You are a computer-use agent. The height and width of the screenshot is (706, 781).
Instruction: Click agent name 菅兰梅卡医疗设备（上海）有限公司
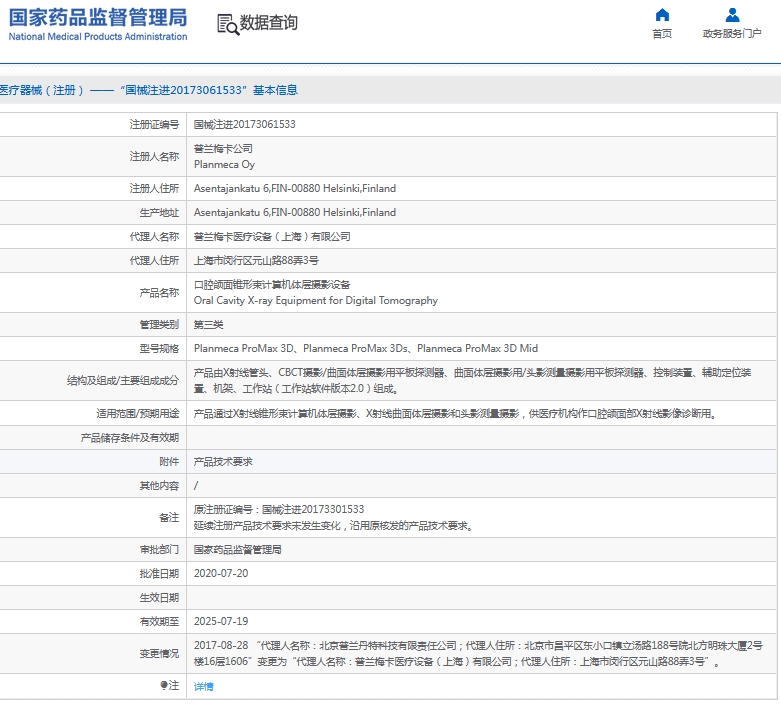(x=272, y=237)
